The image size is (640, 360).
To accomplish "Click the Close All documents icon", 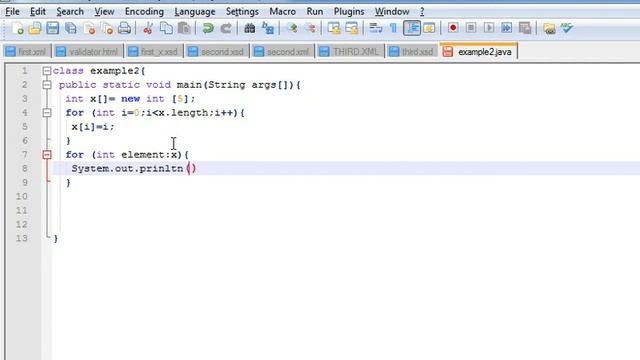I will click(107, 28).
